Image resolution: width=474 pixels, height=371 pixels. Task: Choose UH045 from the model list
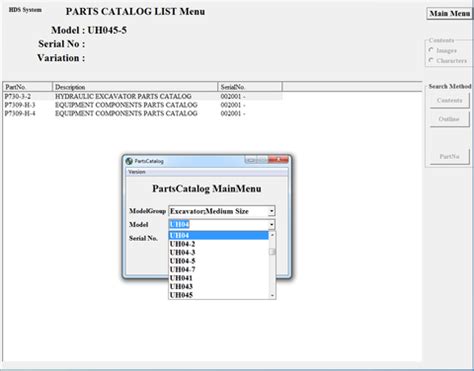coord(219,295)
